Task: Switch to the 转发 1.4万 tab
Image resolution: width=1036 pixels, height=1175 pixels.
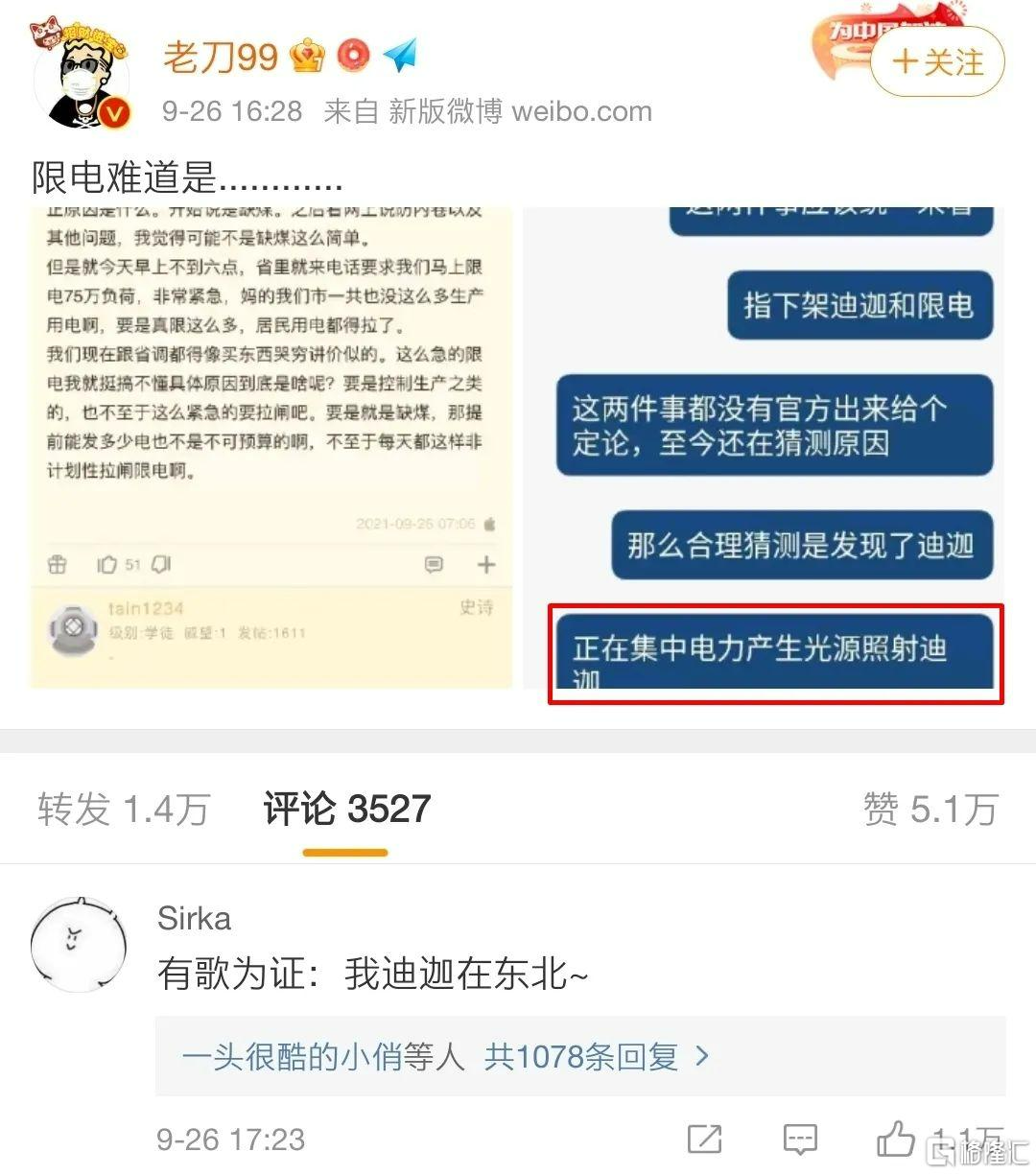Action: pos(124,809)
